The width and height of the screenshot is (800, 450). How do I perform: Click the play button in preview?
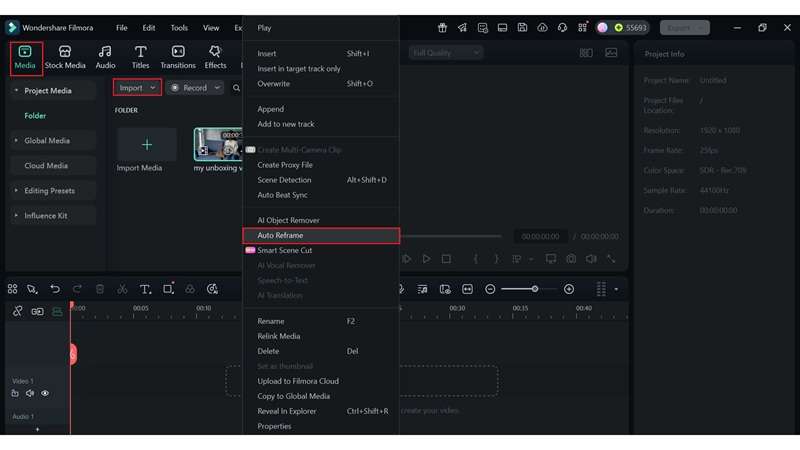coord(426,259)
